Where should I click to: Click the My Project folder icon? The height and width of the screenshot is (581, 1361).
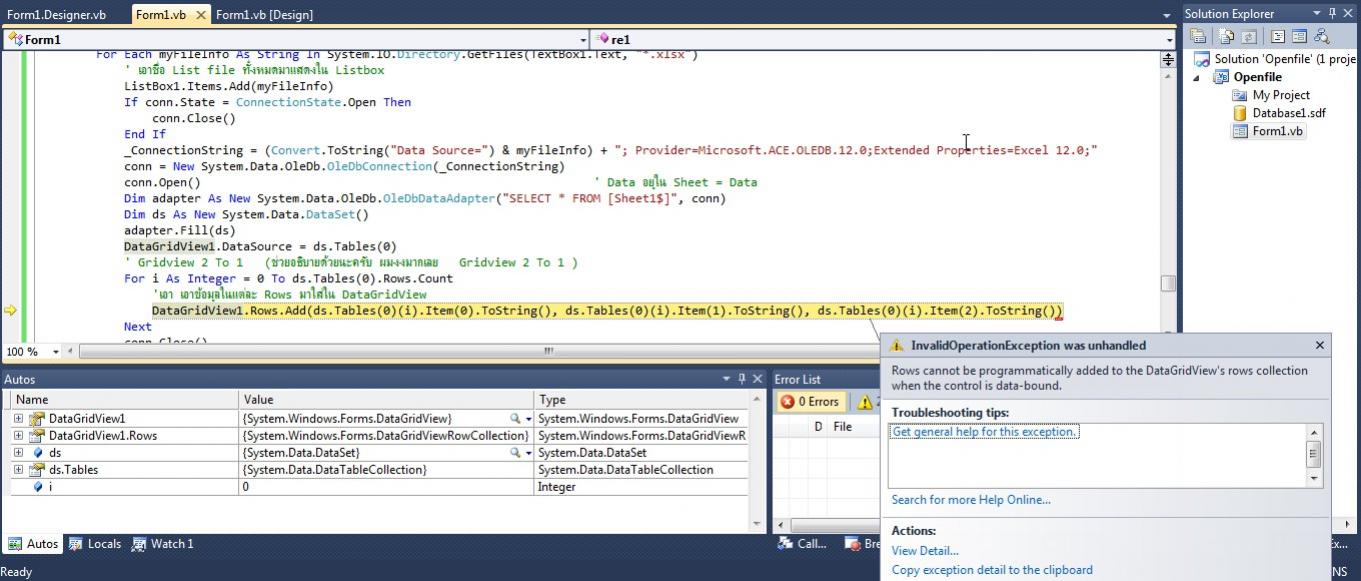click(x=1240, y=95)
